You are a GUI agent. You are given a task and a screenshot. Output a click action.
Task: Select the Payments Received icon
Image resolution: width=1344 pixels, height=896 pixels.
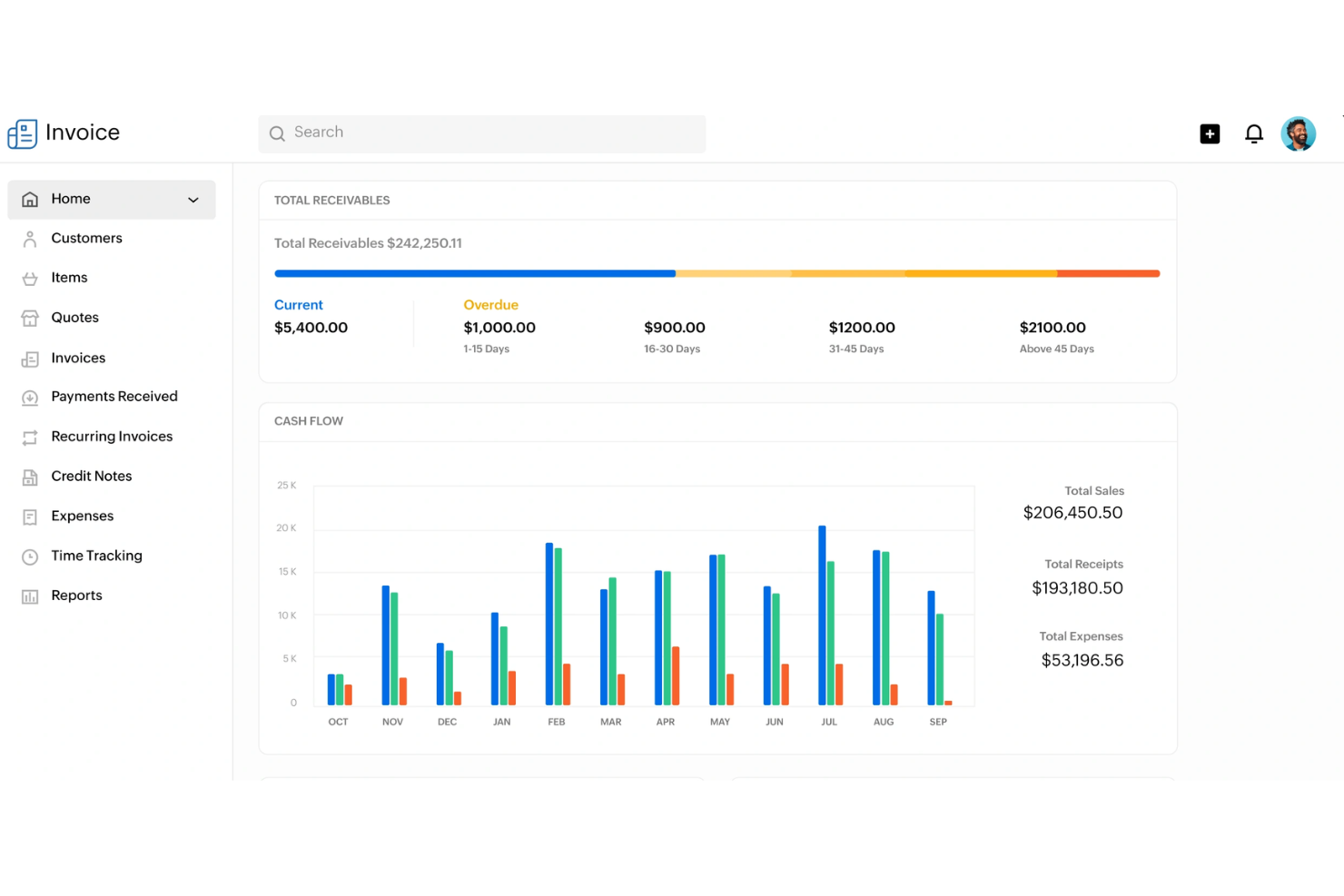[x=30, y=397]
